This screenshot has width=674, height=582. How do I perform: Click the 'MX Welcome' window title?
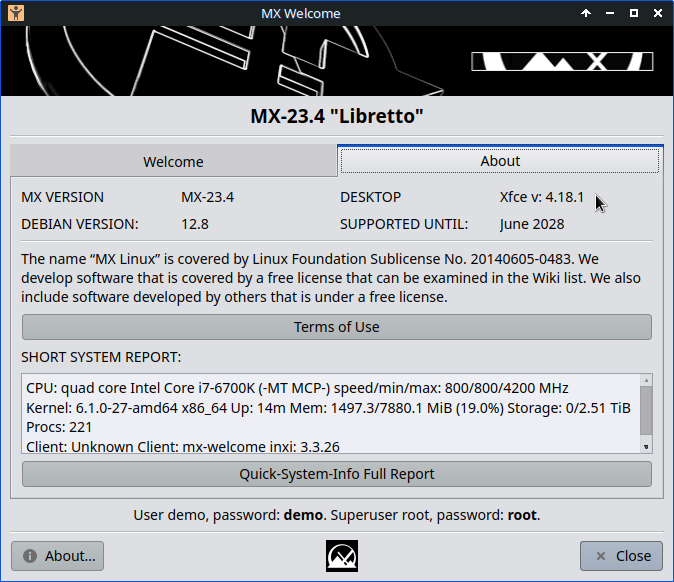tap(300, 13)
